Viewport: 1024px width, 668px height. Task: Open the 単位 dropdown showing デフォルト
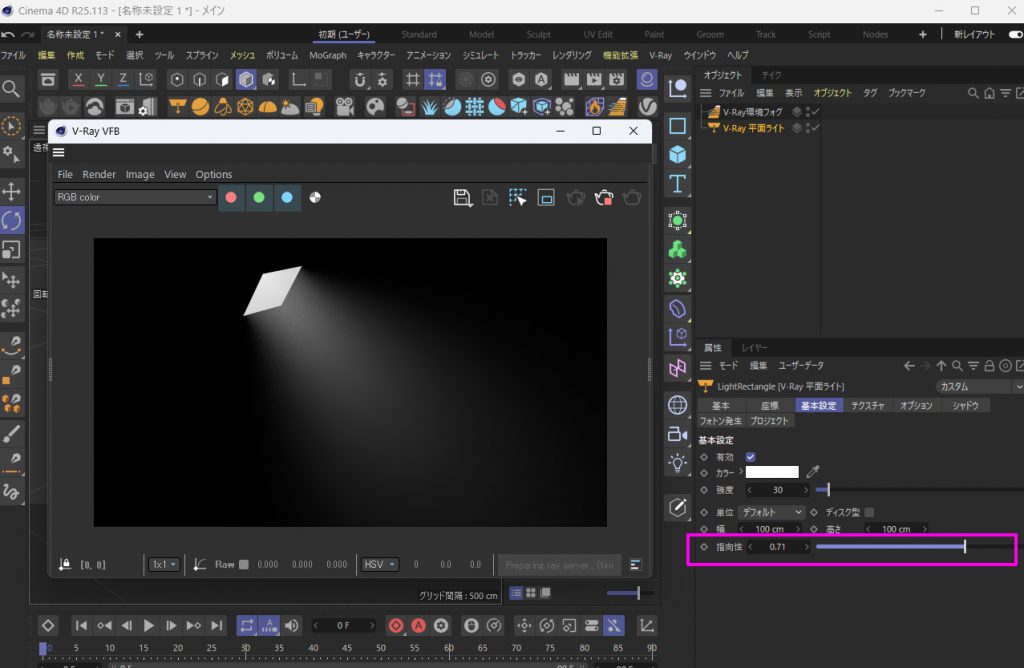tap(771, 511)
